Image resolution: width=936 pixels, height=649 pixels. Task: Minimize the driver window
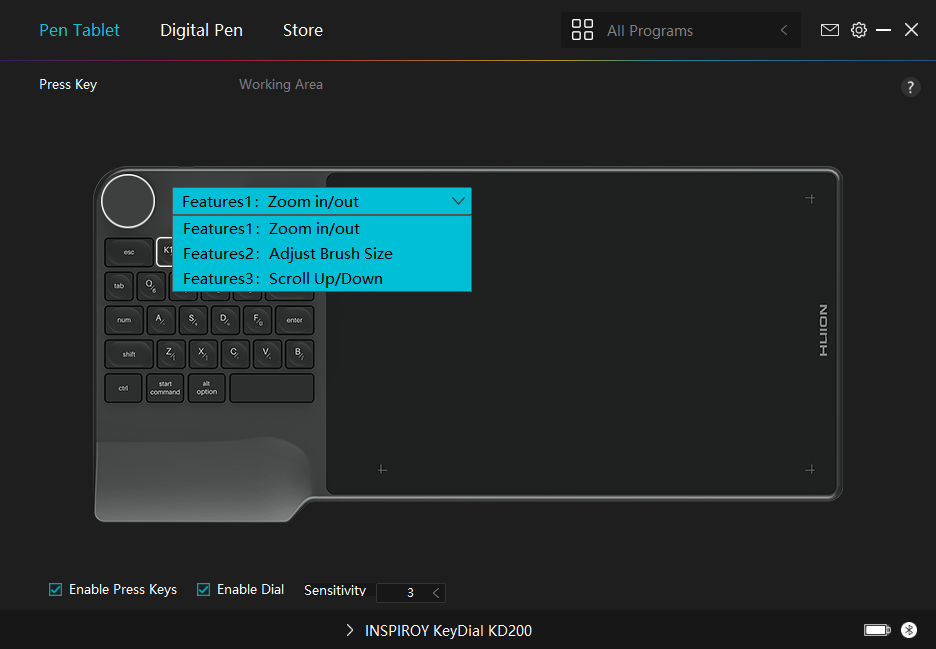point(883,30)
